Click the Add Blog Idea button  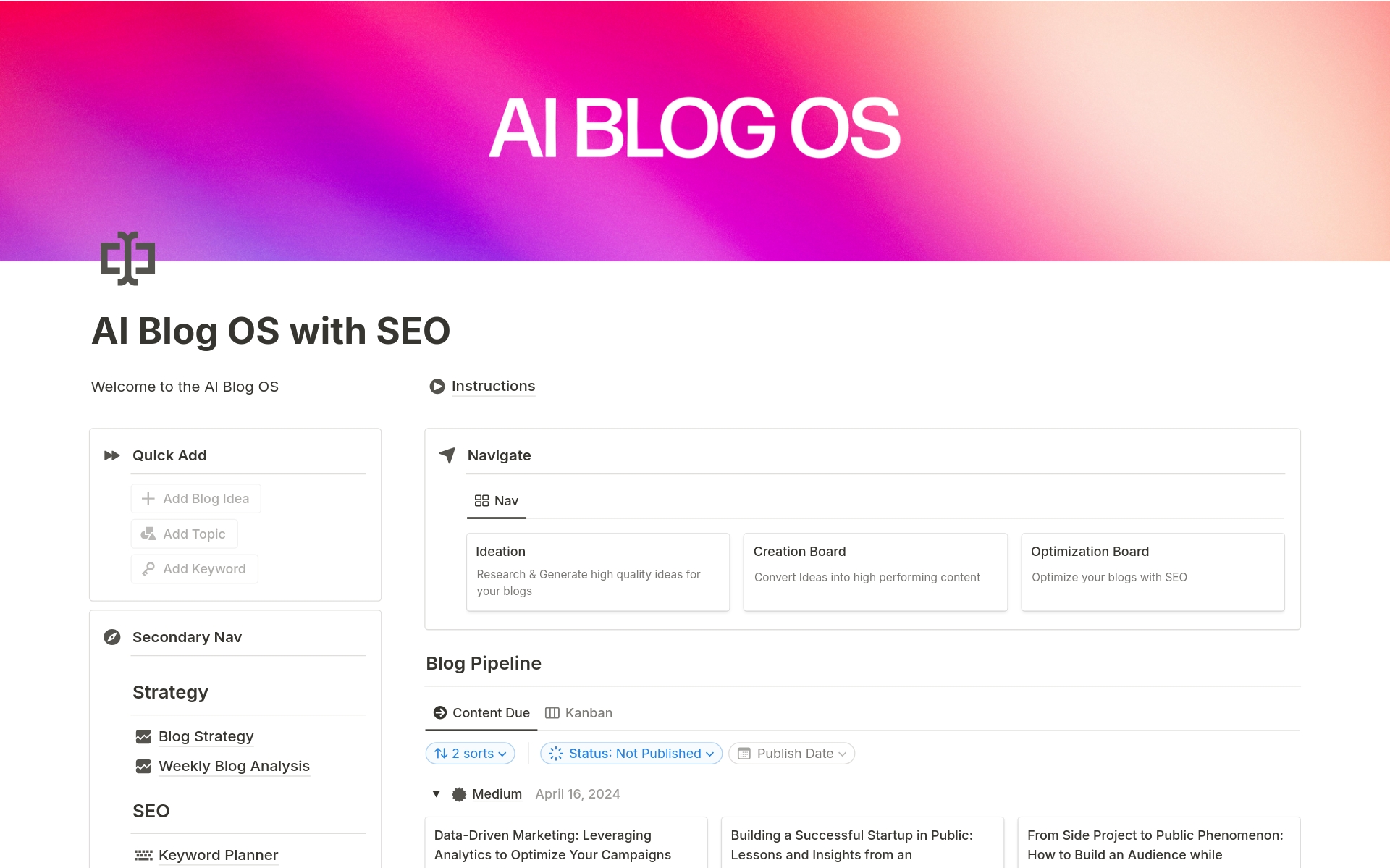coord(196,499)
